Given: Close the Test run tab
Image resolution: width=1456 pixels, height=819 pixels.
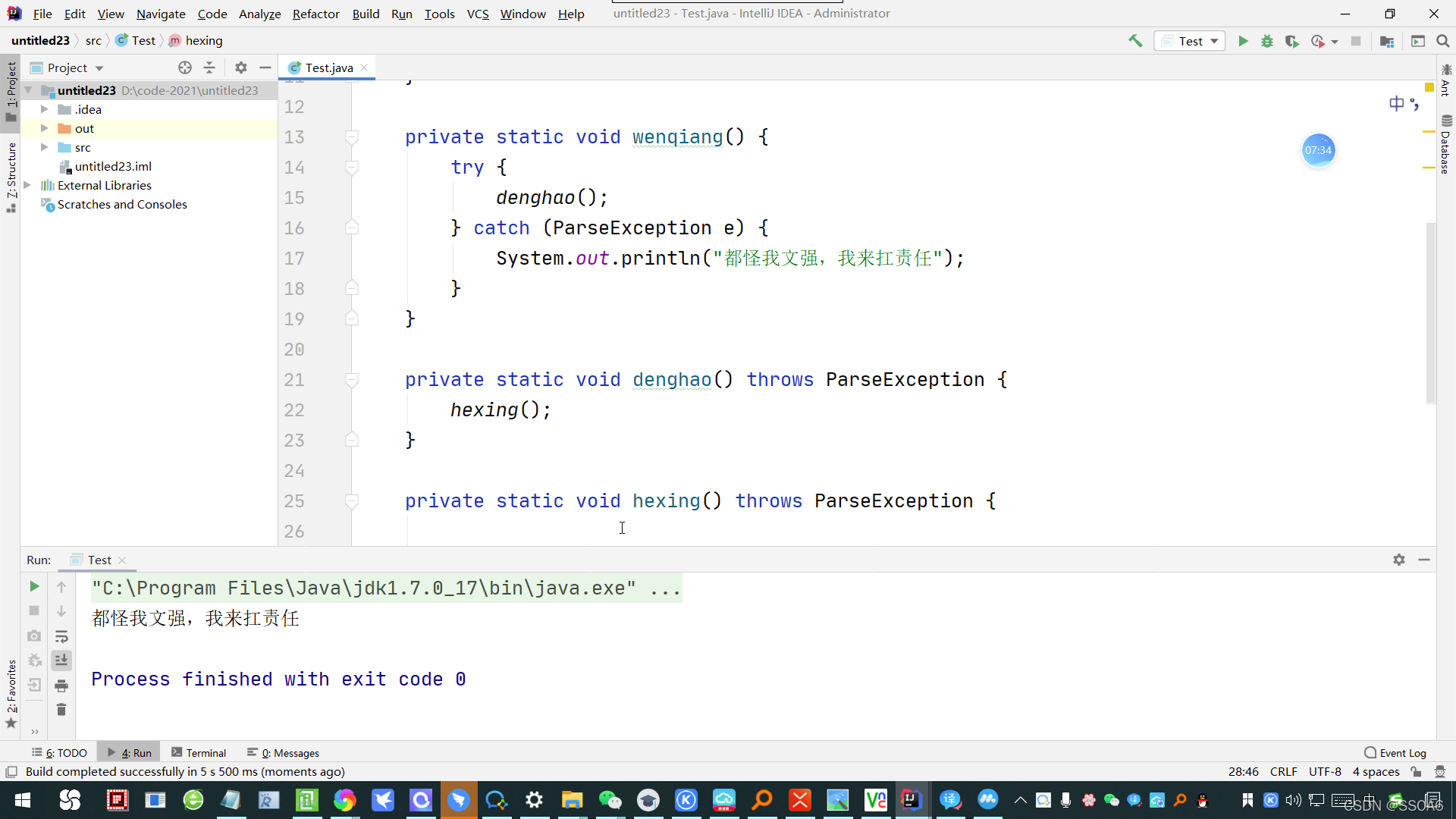Looking at the screenshot, I should point(122,560).
